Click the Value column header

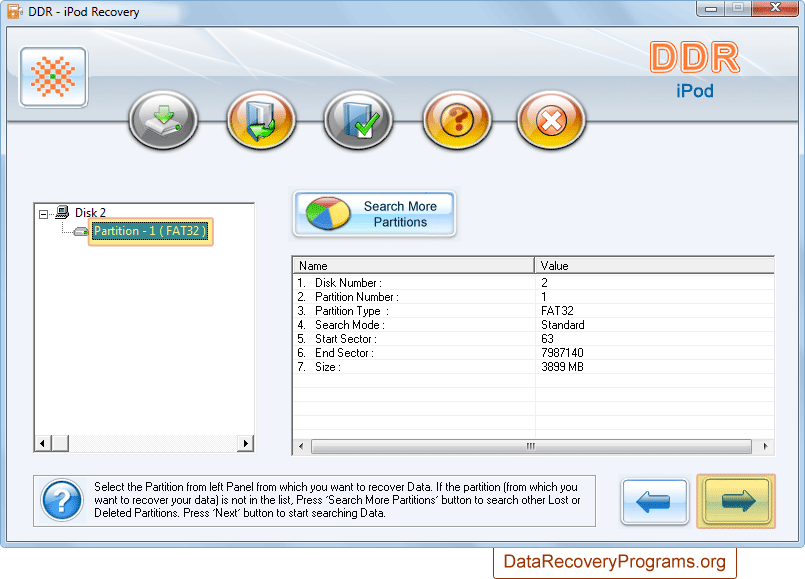(654, 266)
